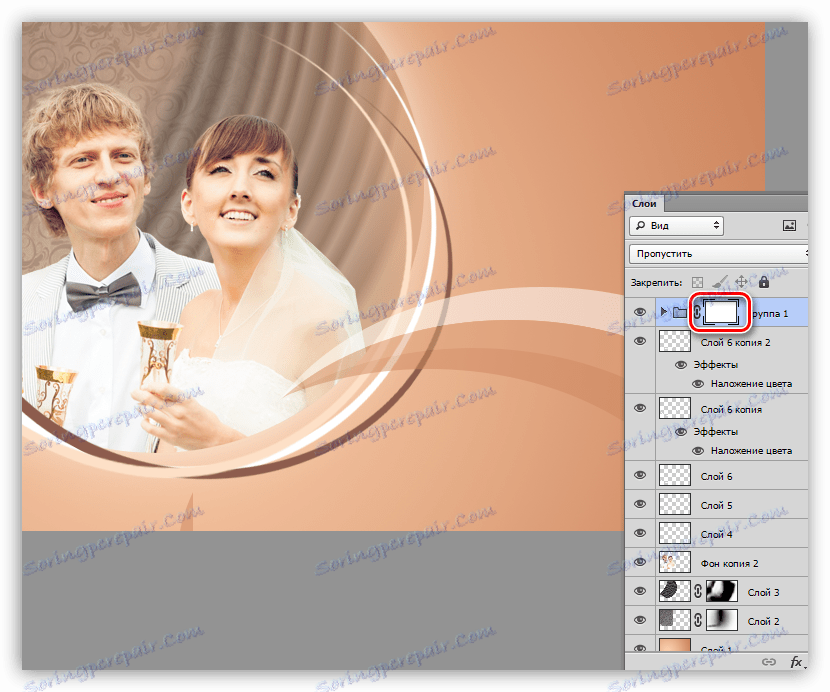The height and width of the screenshot is (692, 830).
Task: Select layer thumbnail of Слой 2
Action: [674, 619]
